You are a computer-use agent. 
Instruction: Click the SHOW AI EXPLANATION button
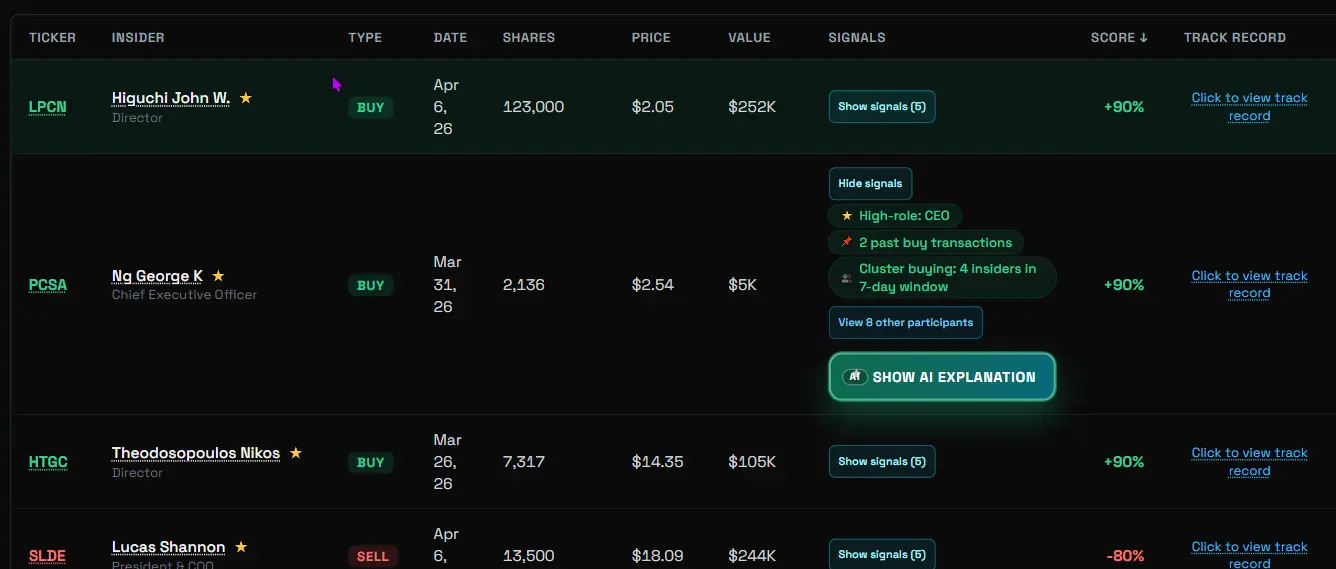coord(942,377)
